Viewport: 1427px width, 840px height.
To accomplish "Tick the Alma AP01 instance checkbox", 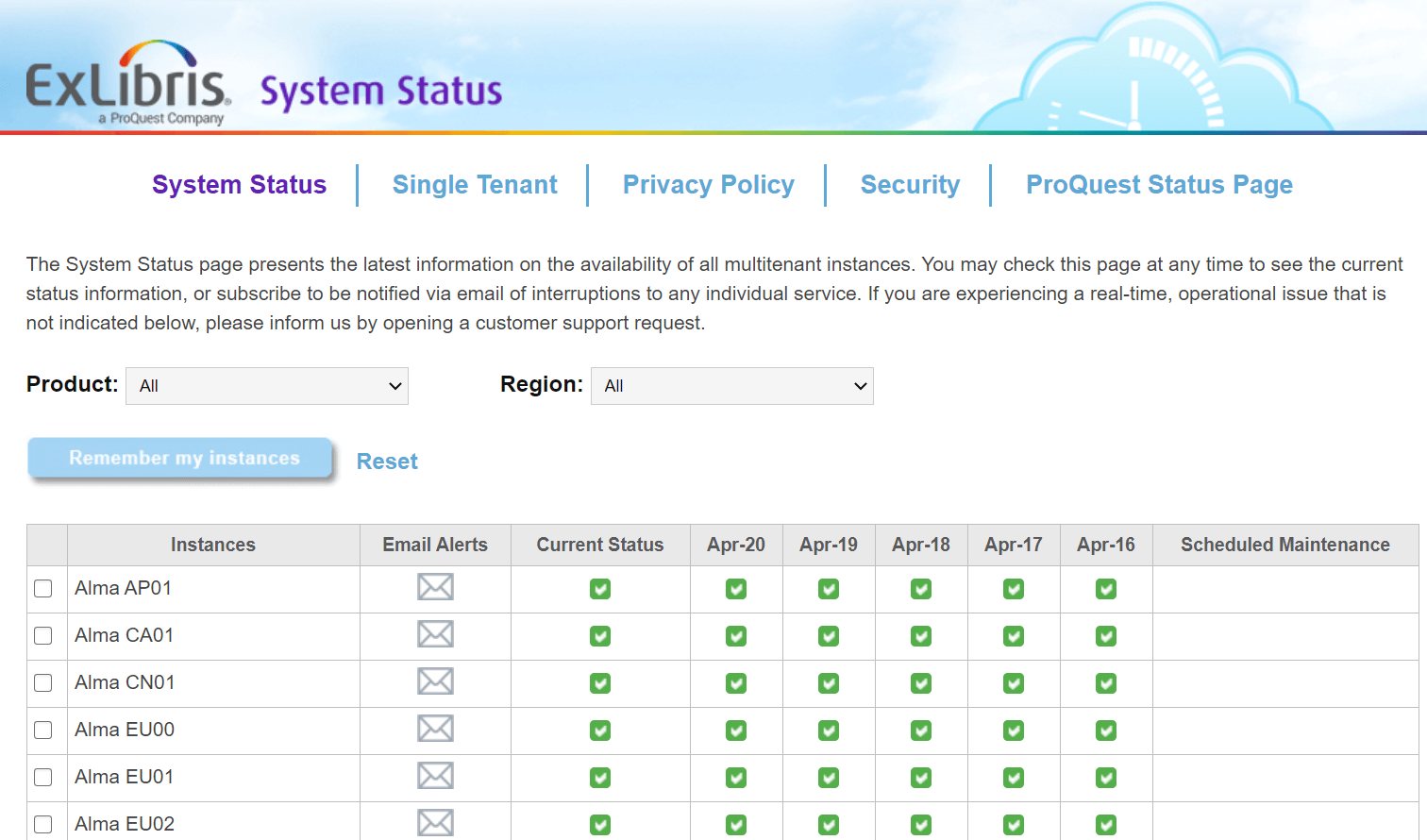I will click(x=43, y=588).
